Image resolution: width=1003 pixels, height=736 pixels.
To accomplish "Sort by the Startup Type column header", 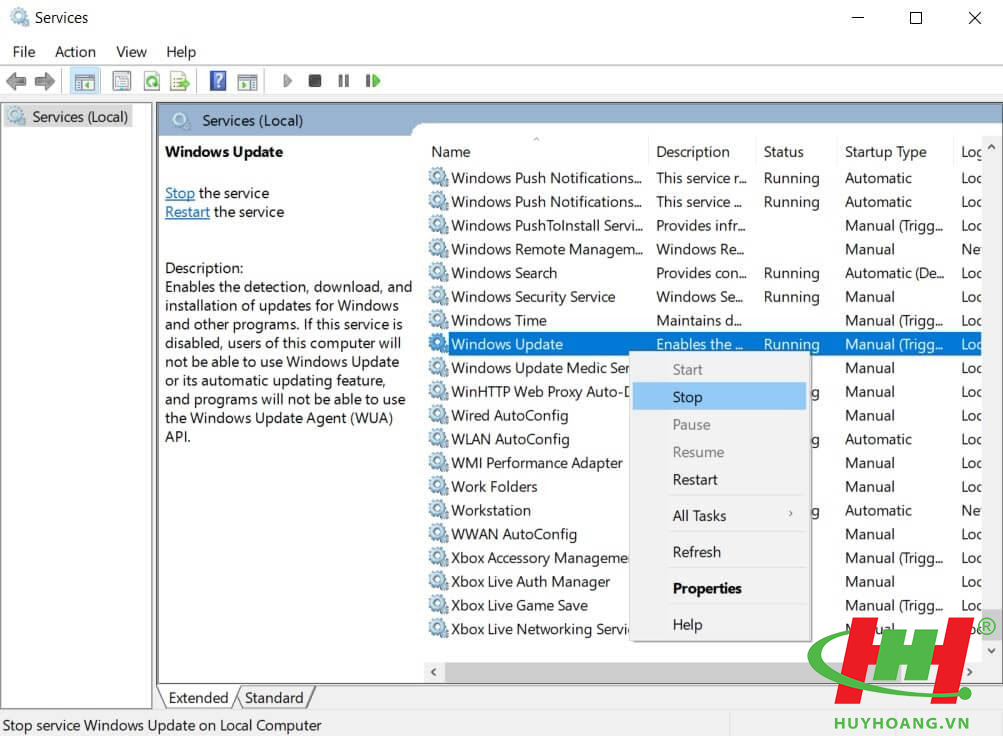I will point(894,152).
